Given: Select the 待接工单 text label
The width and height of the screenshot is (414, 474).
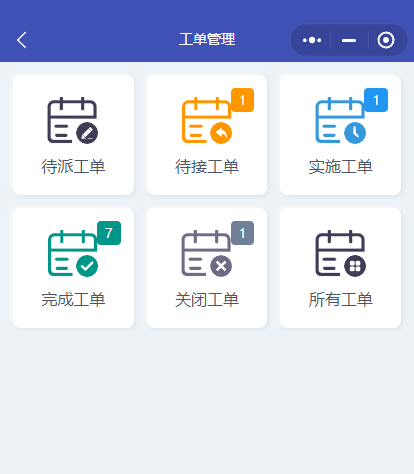Looking at the screenshot, I should coord(207,167).
